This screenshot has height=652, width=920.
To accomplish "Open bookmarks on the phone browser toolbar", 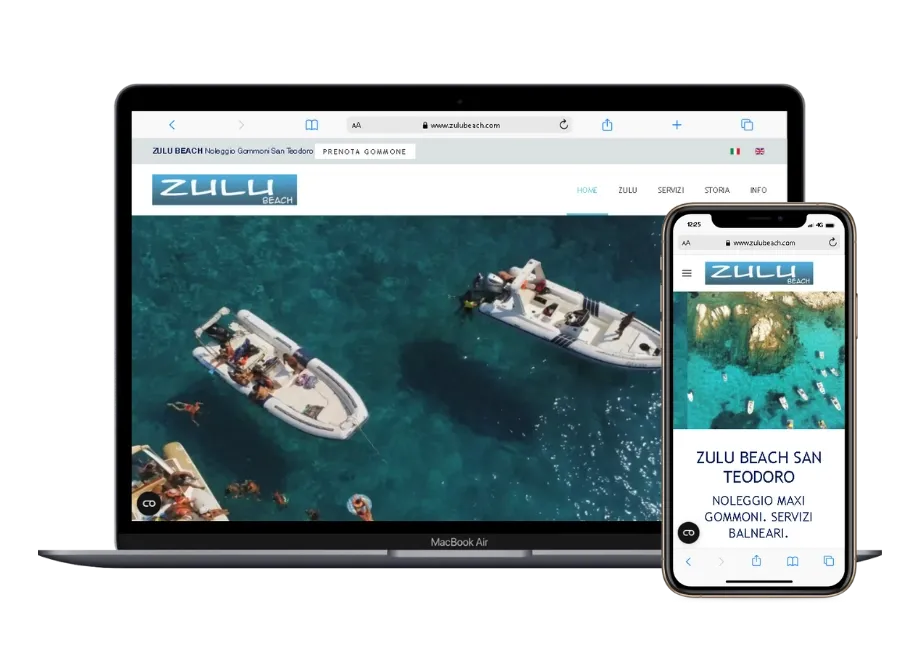I will (792, 561).
